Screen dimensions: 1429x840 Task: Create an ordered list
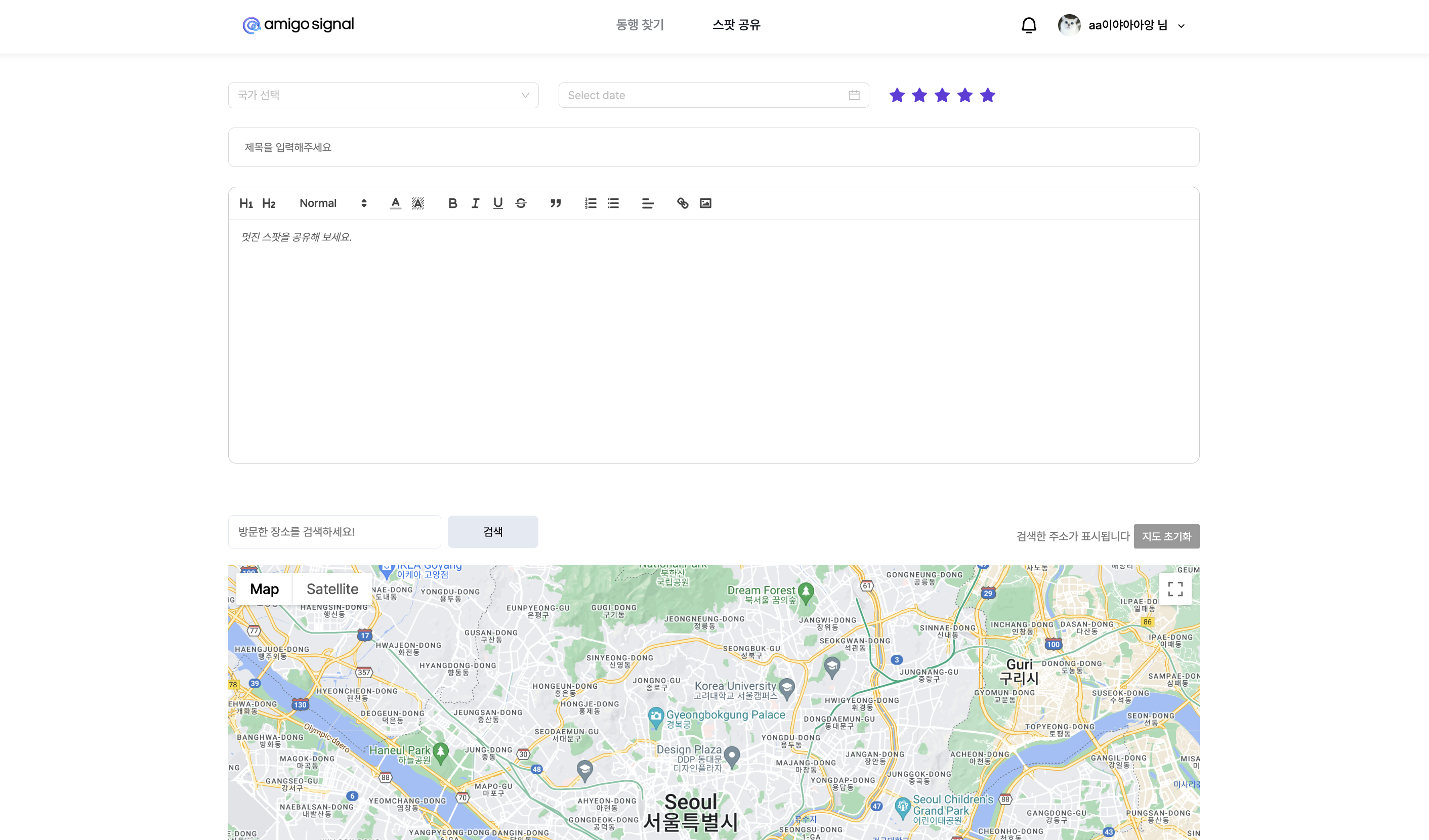coord(591,203)
